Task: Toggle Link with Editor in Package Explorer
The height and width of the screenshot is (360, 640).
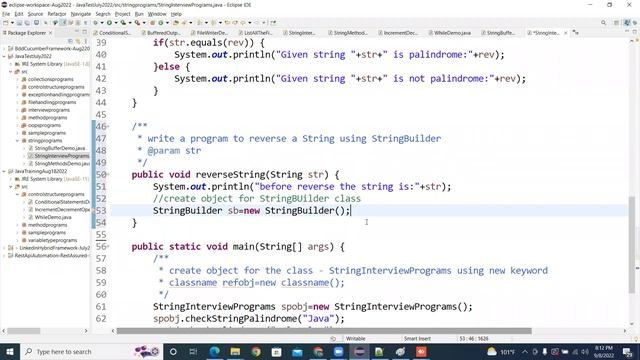Action: coord(78,41)
